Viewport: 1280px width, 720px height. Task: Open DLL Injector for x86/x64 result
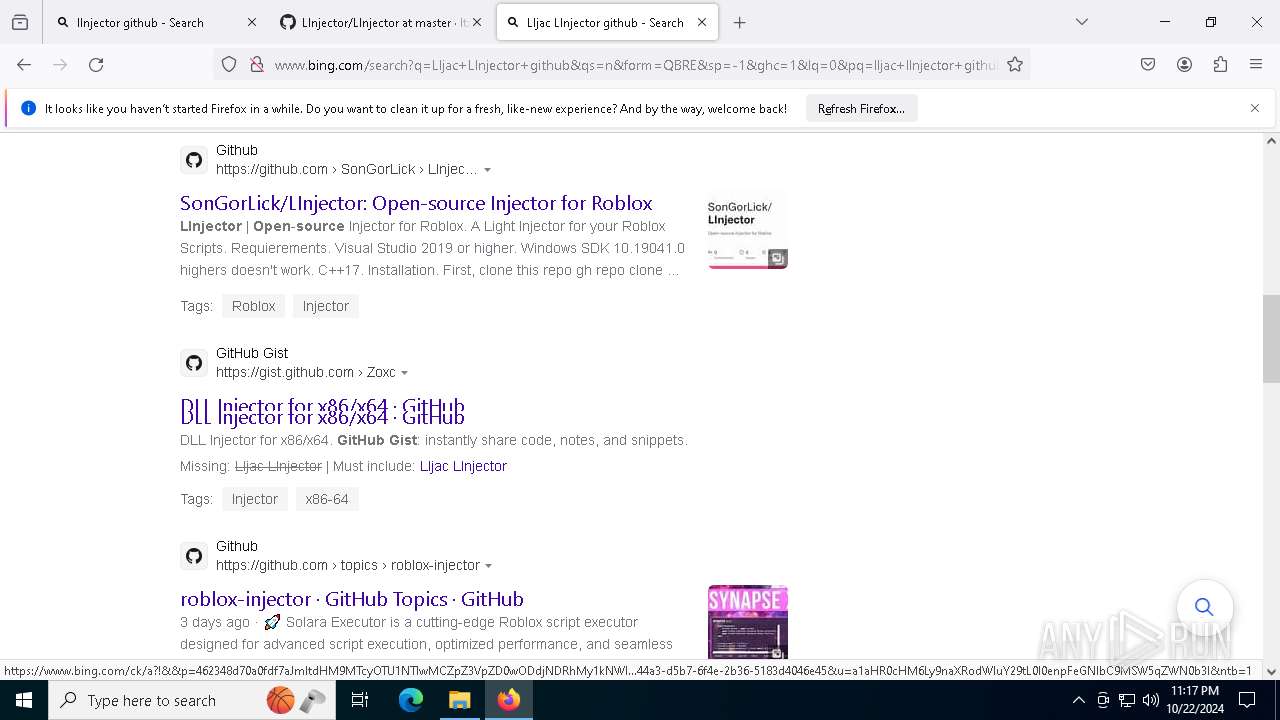pos(322,411)
